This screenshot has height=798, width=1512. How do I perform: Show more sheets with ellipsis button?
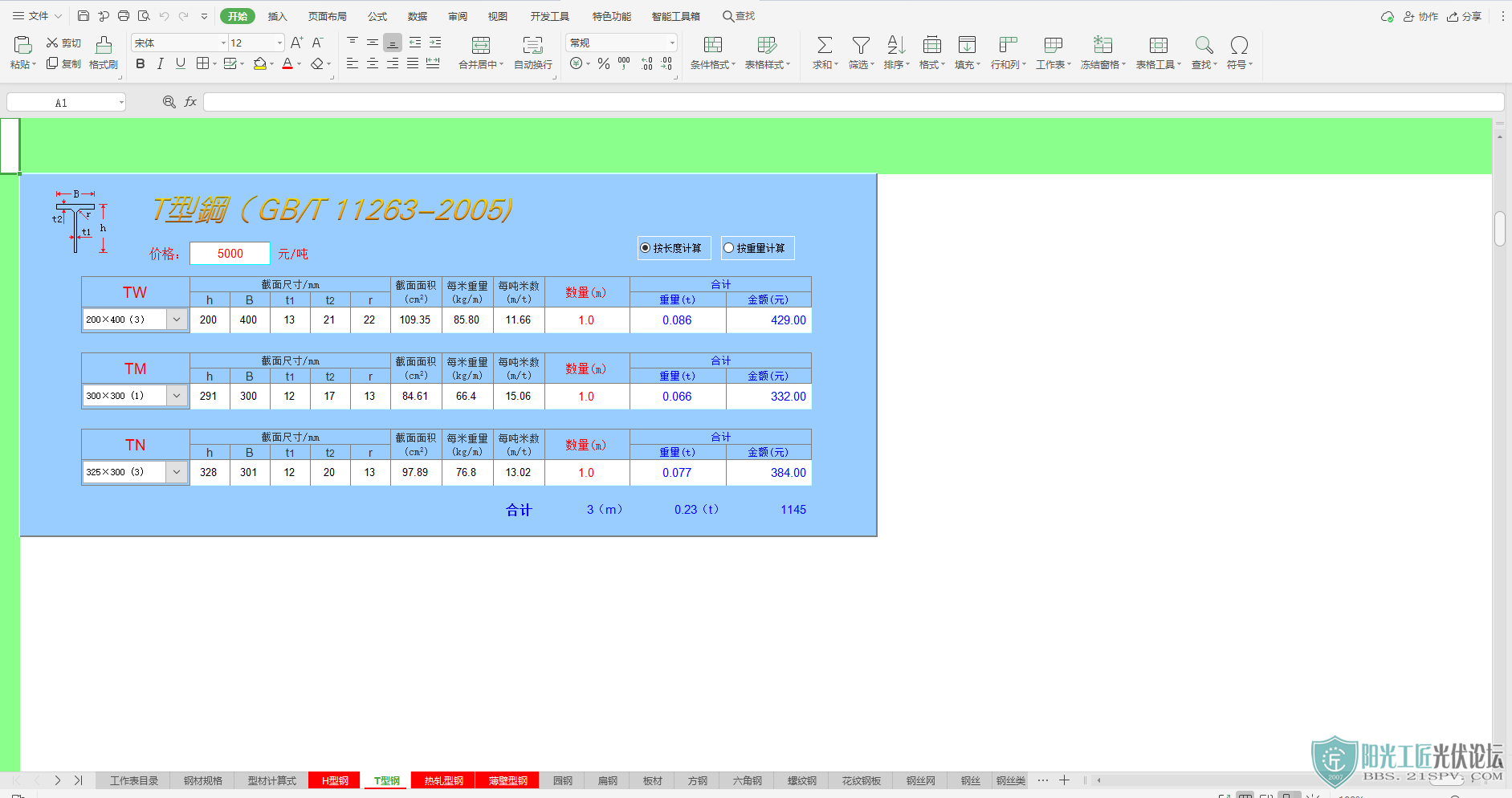click(x=1042, y=780)
